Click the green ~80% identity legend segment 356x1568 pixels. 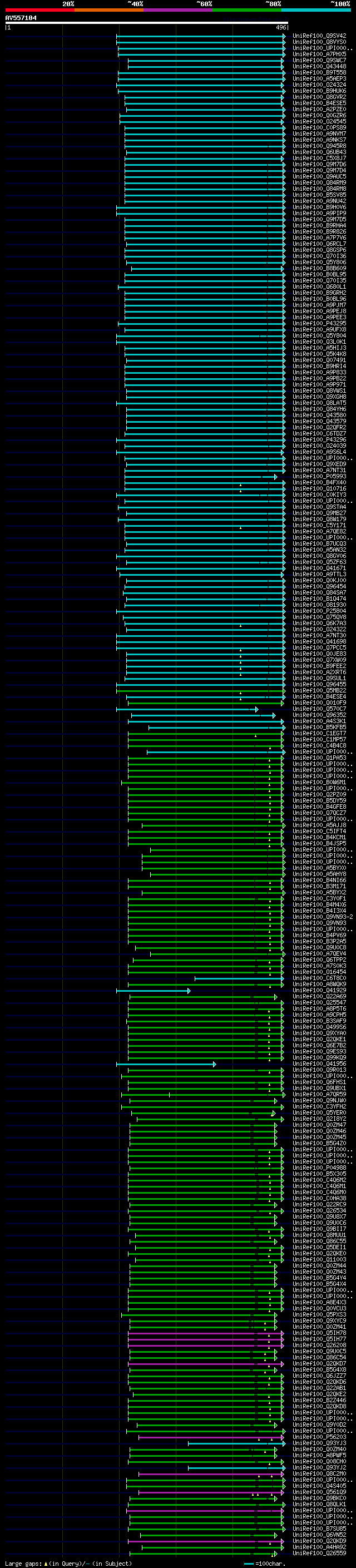tap(247, 11)
